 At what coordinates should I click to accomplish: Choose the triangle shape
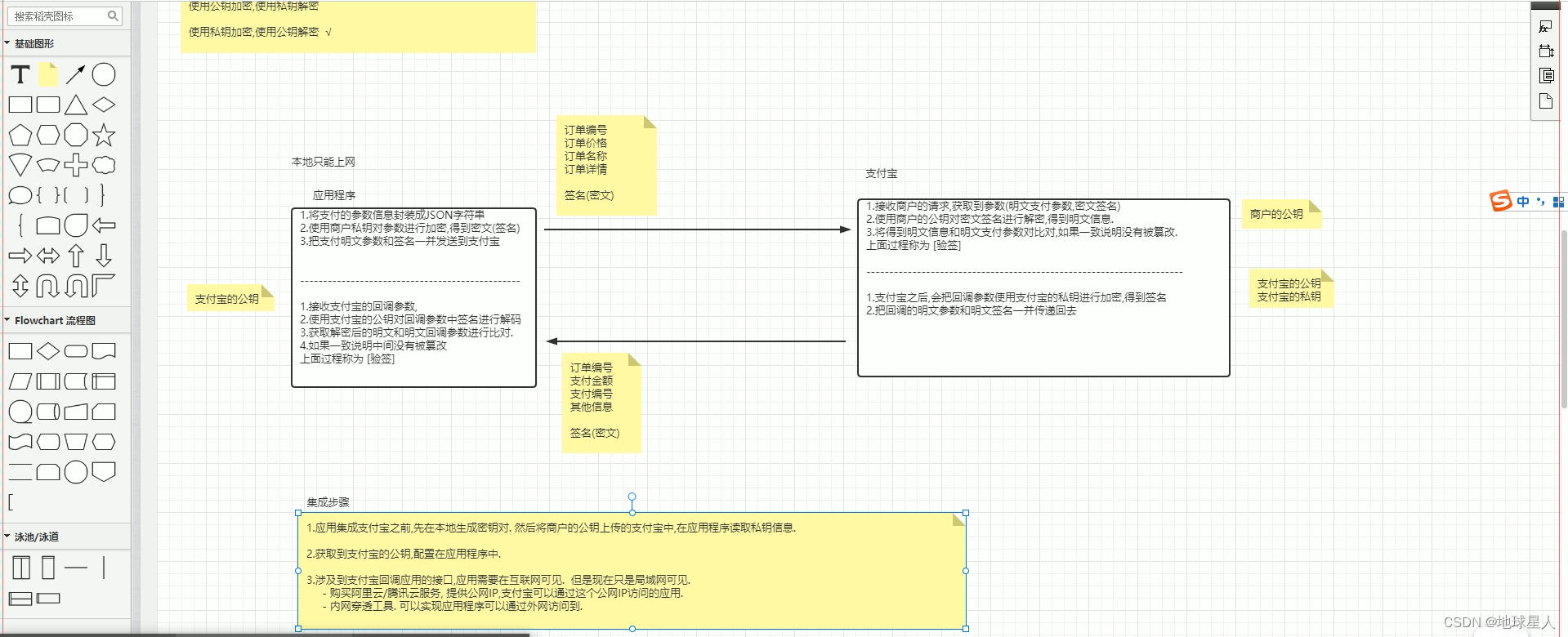76,105
